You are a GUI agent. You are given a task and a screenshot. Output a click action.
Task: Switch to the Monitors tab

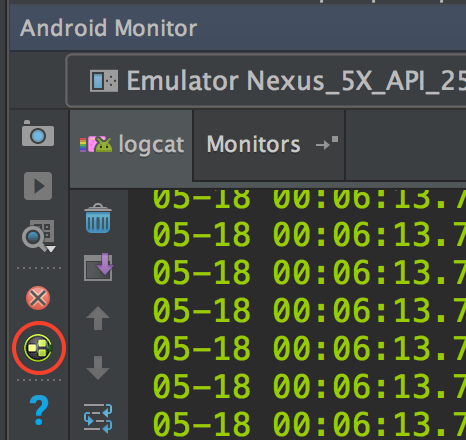point(269,145)
